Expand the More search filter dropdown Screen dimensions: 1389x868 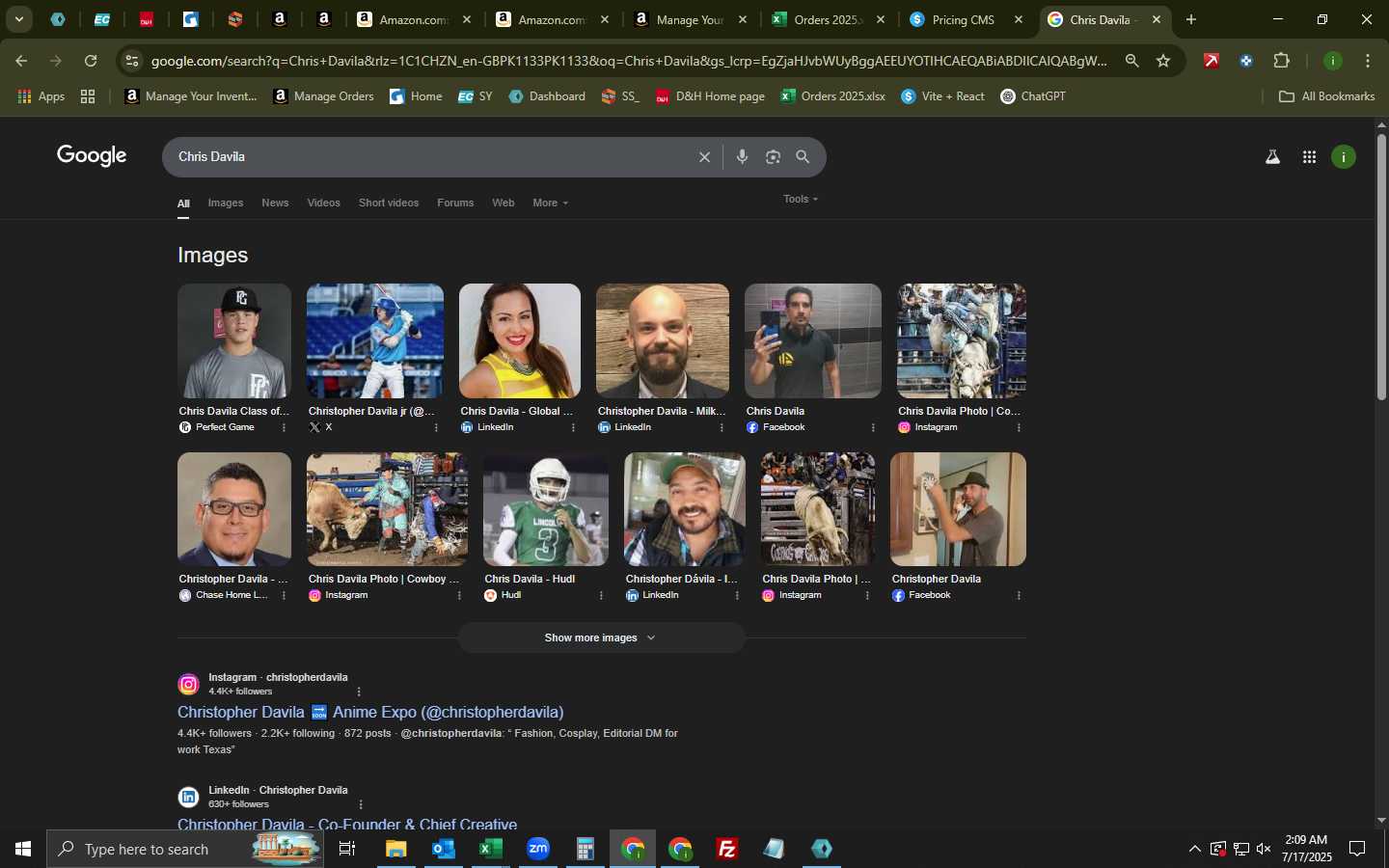click(550, 203)
